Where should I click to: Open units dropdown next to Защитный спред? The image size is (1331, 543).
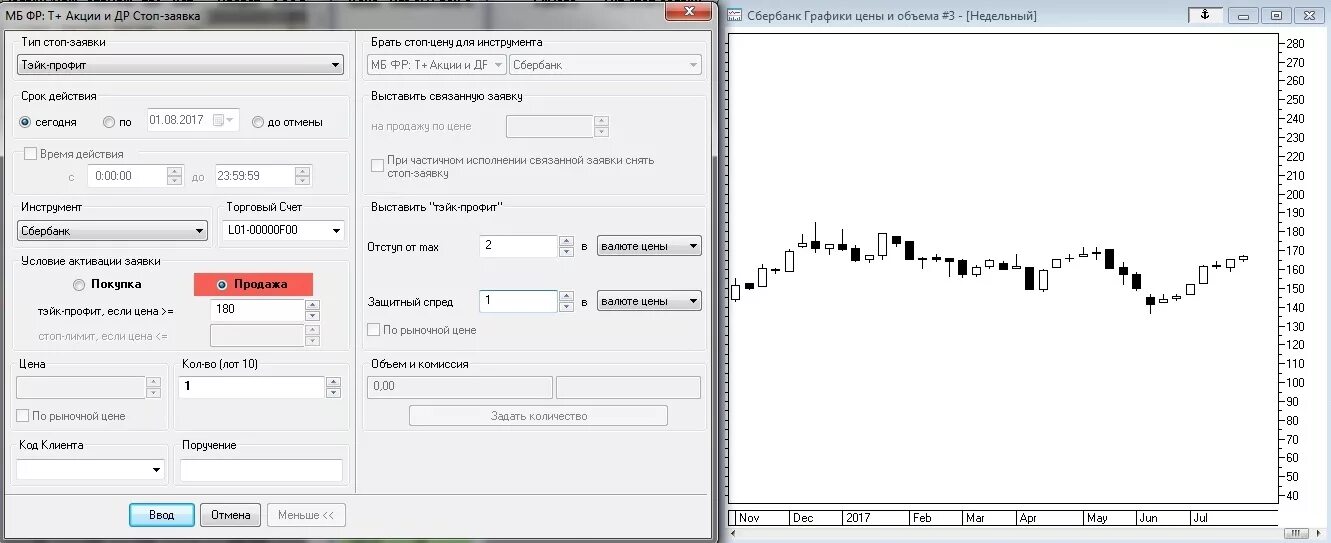(649, 301)
